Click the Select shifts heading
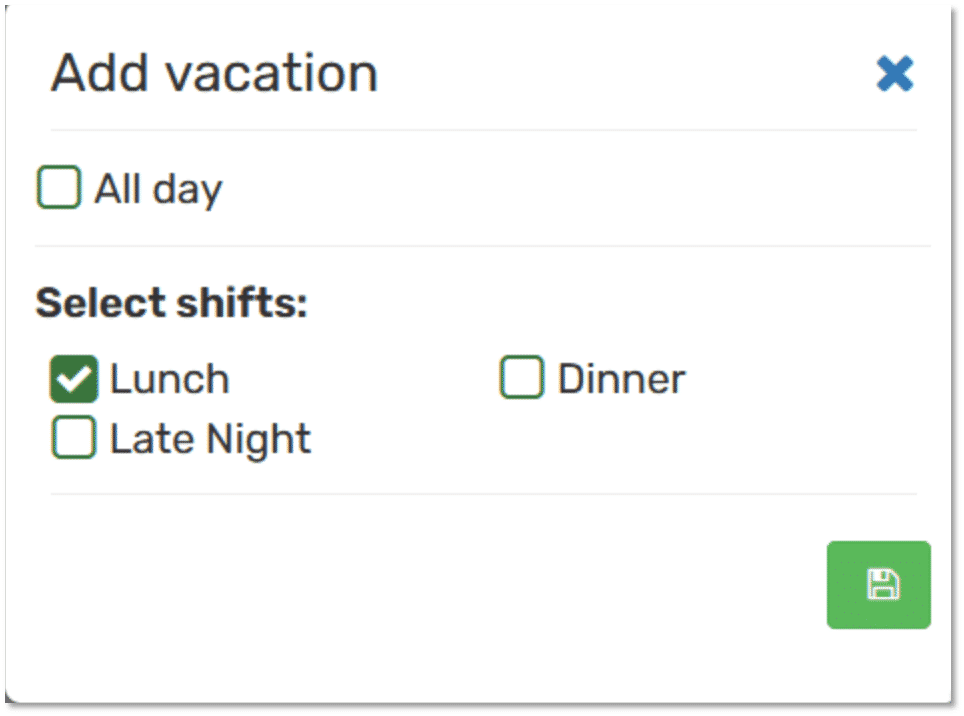The image size is (964, 716). click(171, 303)
